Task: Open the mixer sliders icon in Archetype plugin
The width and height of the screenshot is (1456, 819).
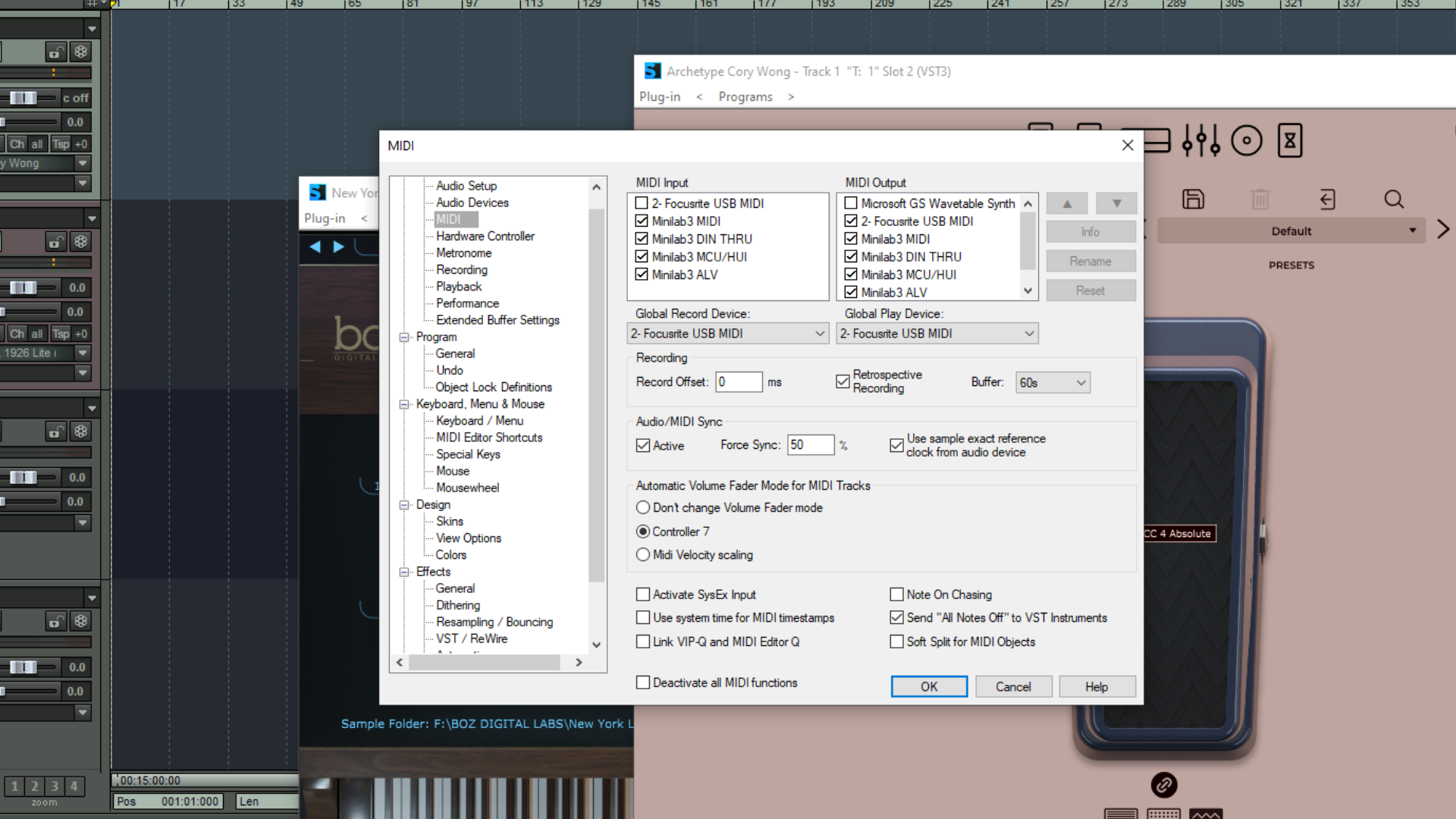Action: (x=1201, y=140)
